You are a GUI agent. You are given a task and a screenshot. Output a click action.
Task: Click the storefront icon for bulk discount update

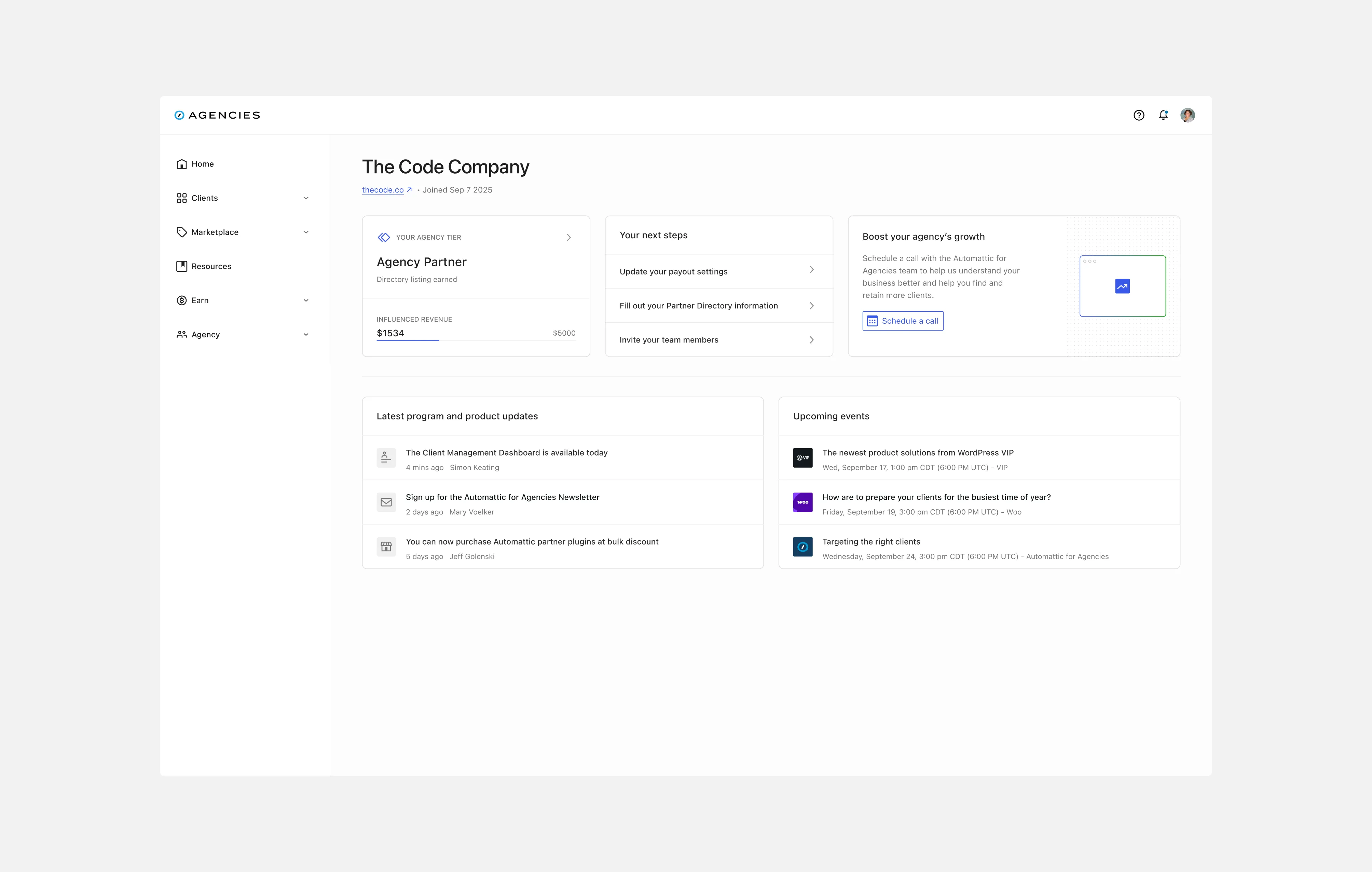[386, 547]
